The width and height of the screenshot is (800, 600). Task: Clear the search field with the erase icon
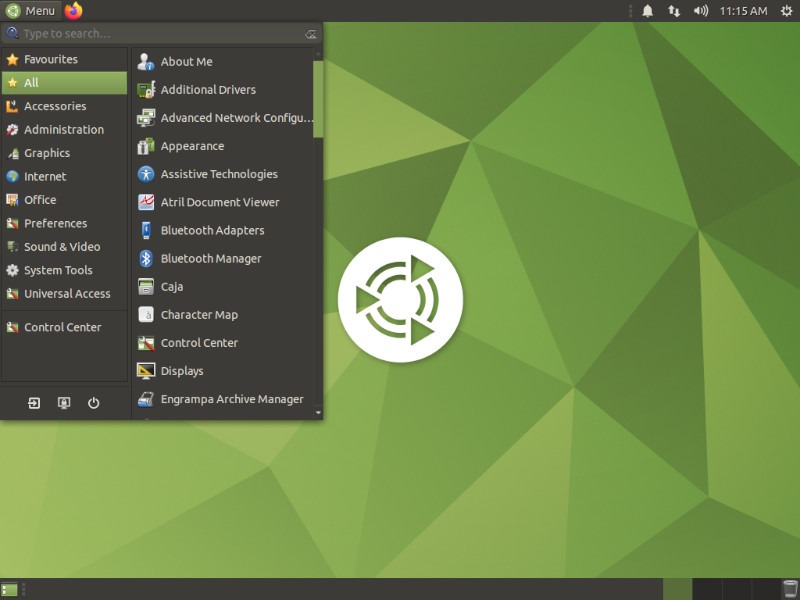tap(311, 34)
